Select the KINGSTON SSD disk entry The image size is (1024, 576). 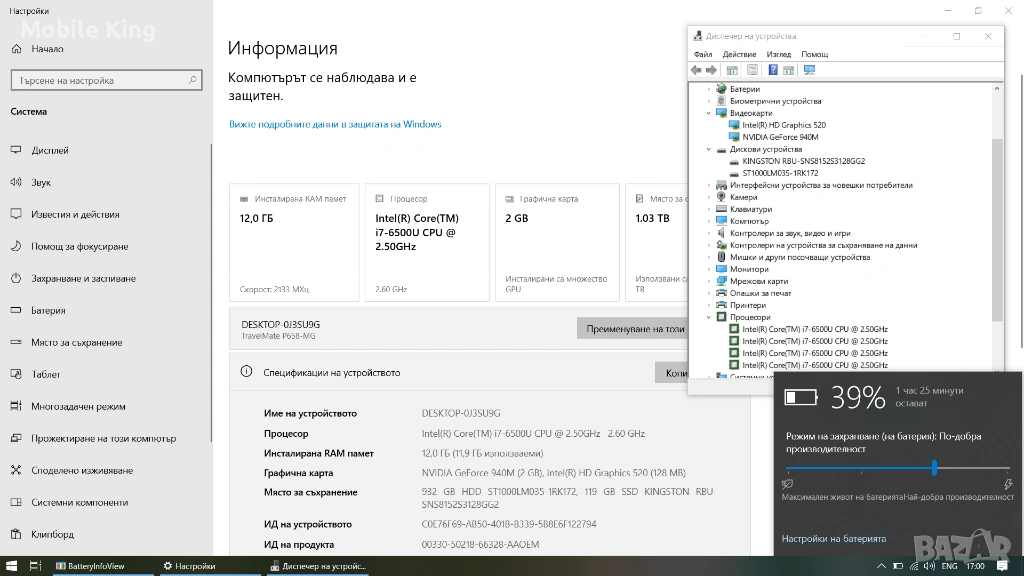pyautogui.click(x=803, y=161)
